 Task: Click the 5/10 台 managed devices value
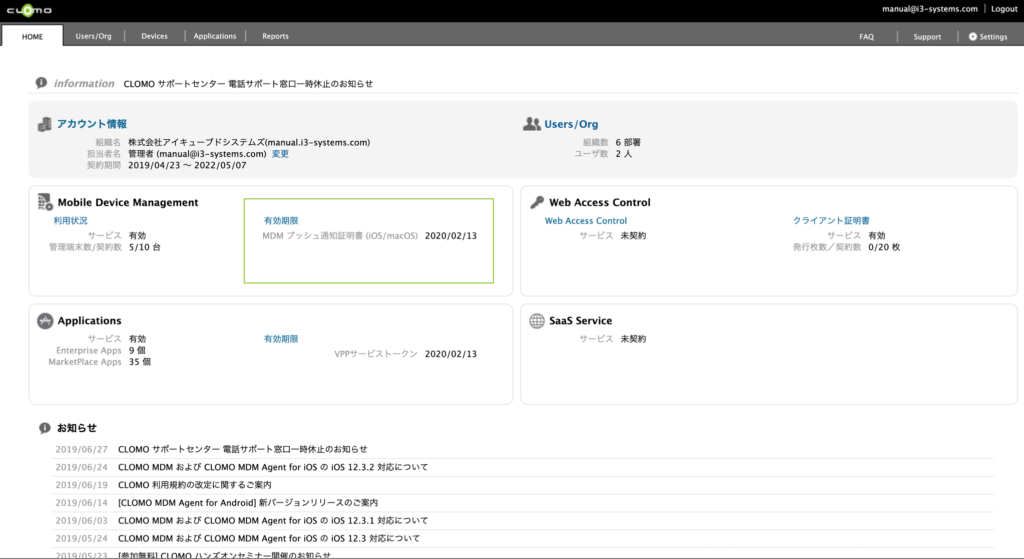tap(144, 248)
